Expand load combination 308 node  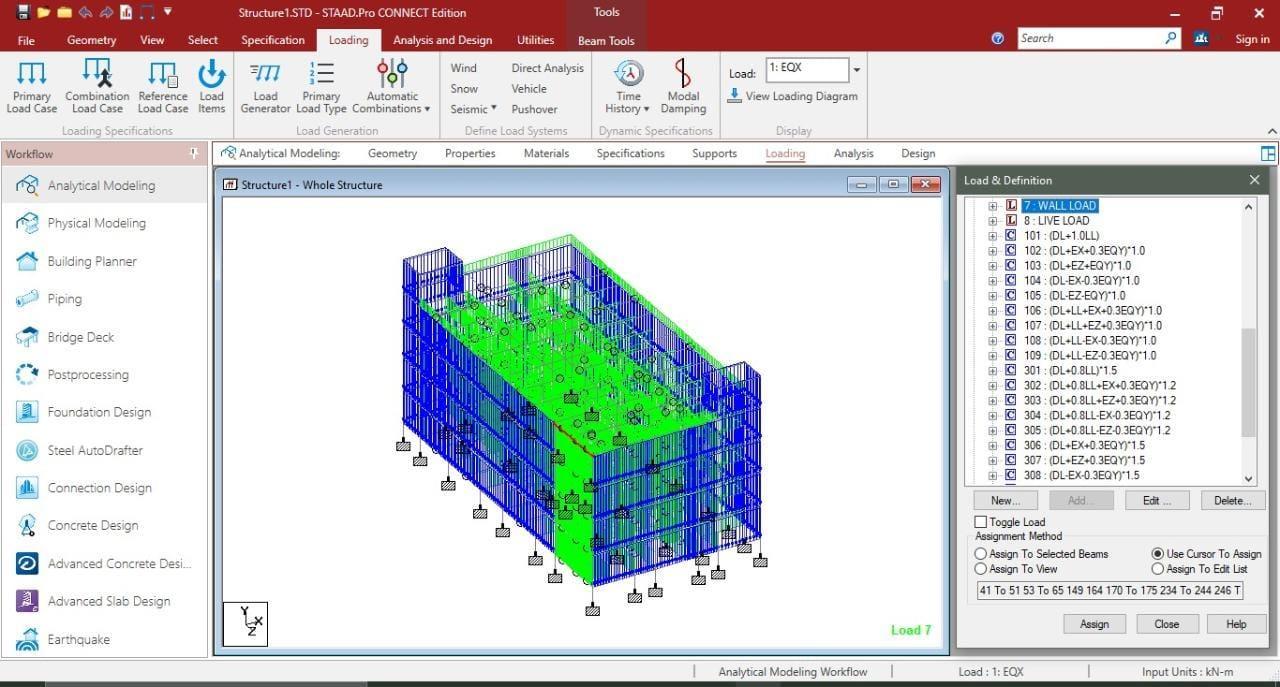(993, 476)
